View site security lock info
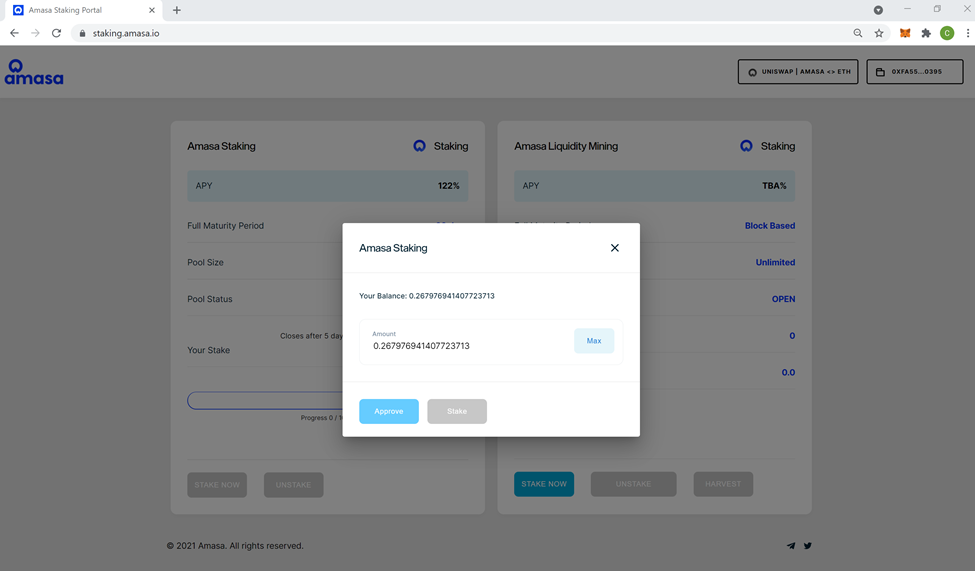Viewport: 975px width, 571px height. (x=82, y=34)
